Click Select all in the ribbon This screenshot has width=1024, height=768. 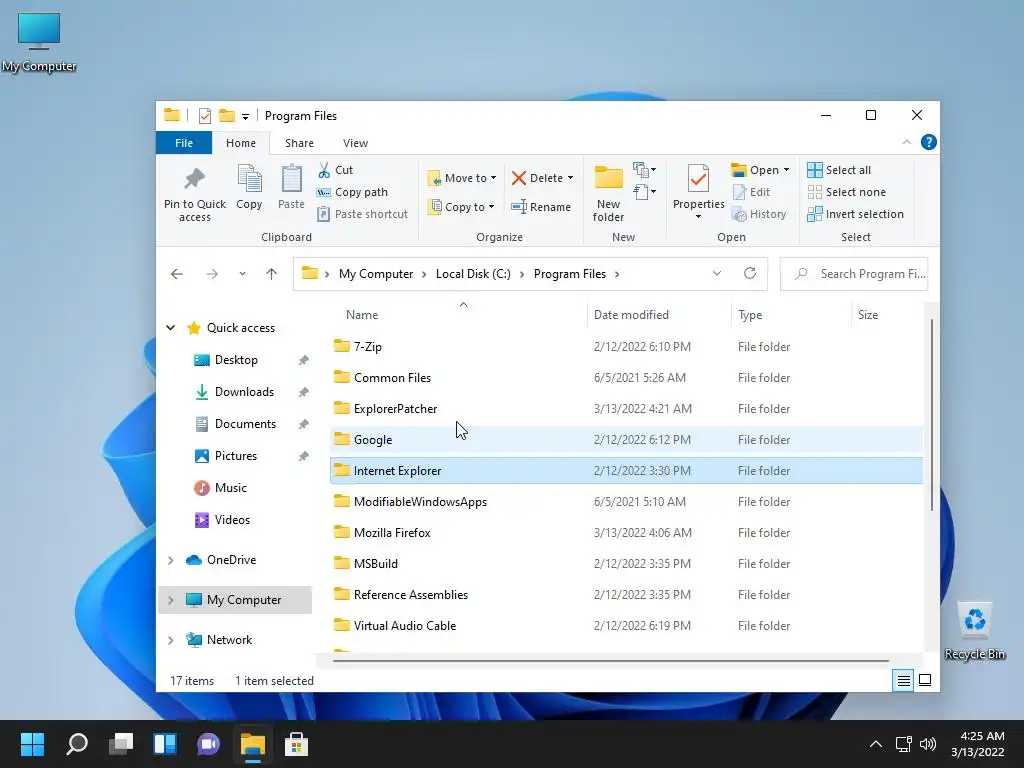click(839, 170)
